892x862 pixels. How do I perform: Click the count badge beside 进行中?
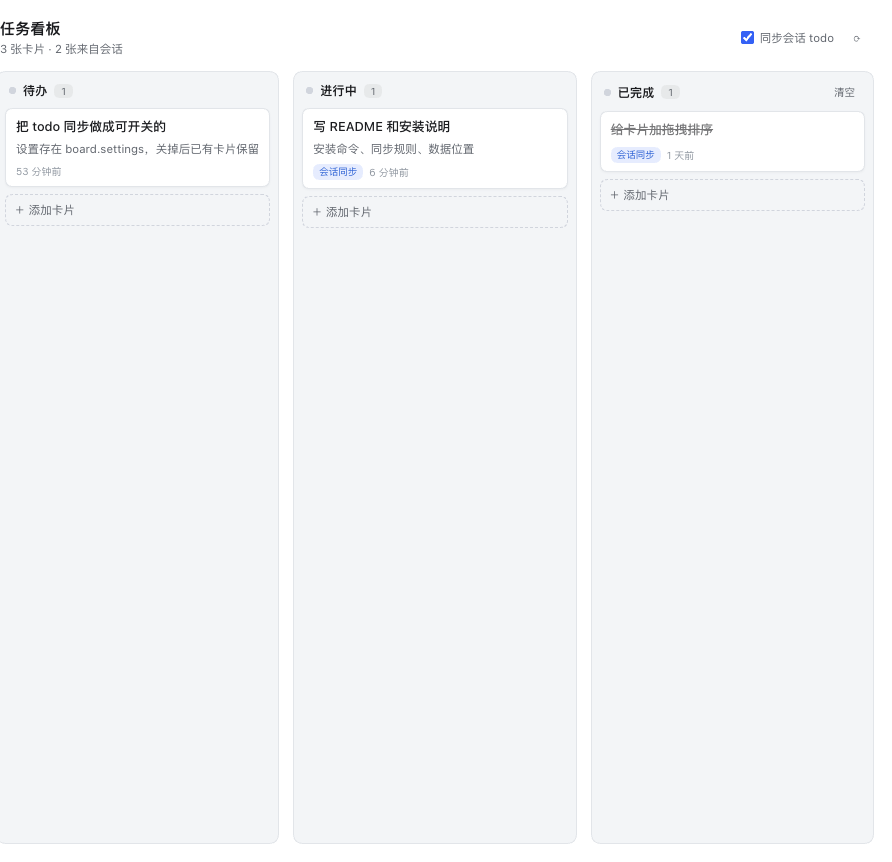pyautogui.click(x=373, y=91)
